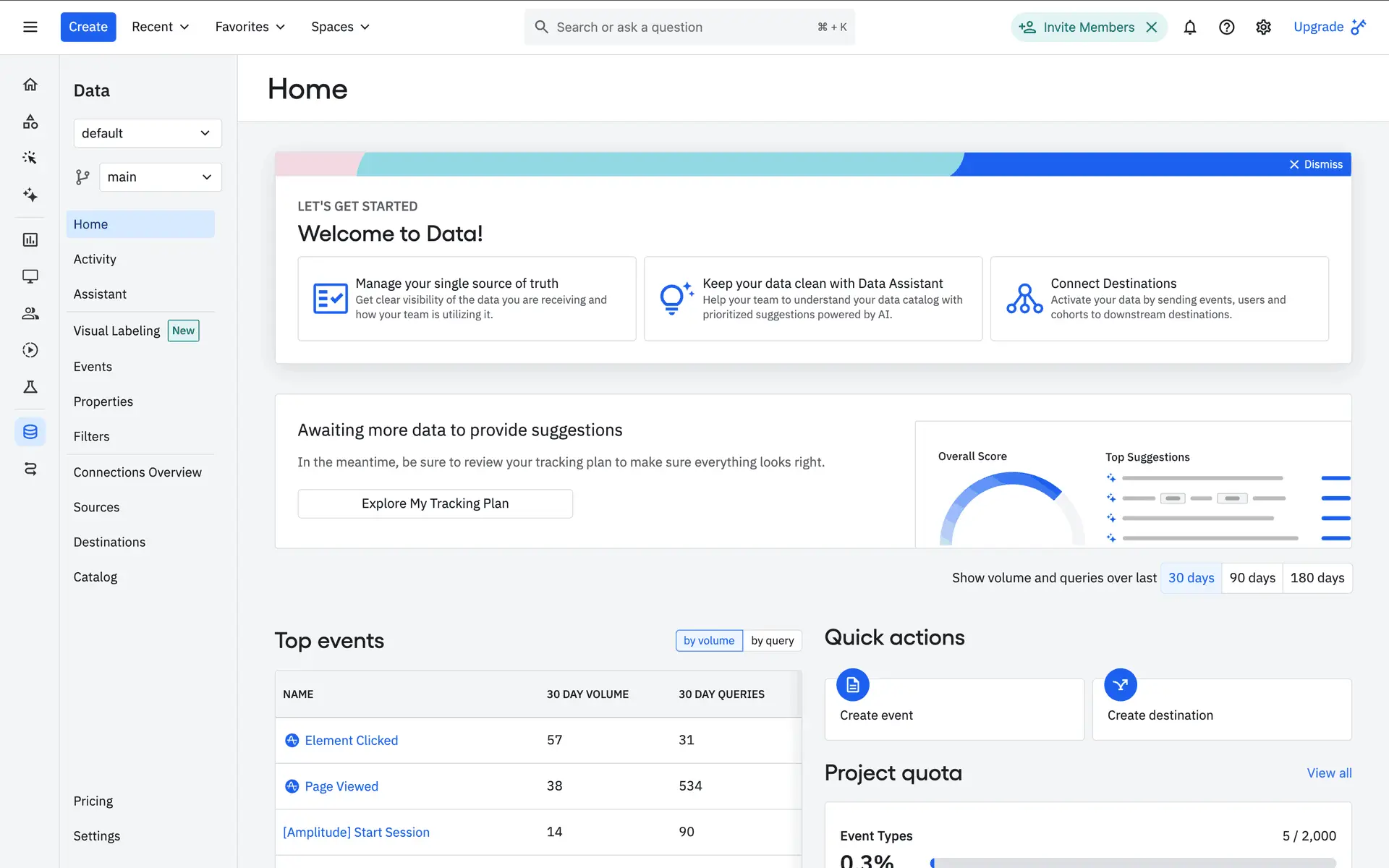Open the experiment flask icon in rail
Image resolution: width=1389 pixels, height=868 pixels.
click(30, 387)
